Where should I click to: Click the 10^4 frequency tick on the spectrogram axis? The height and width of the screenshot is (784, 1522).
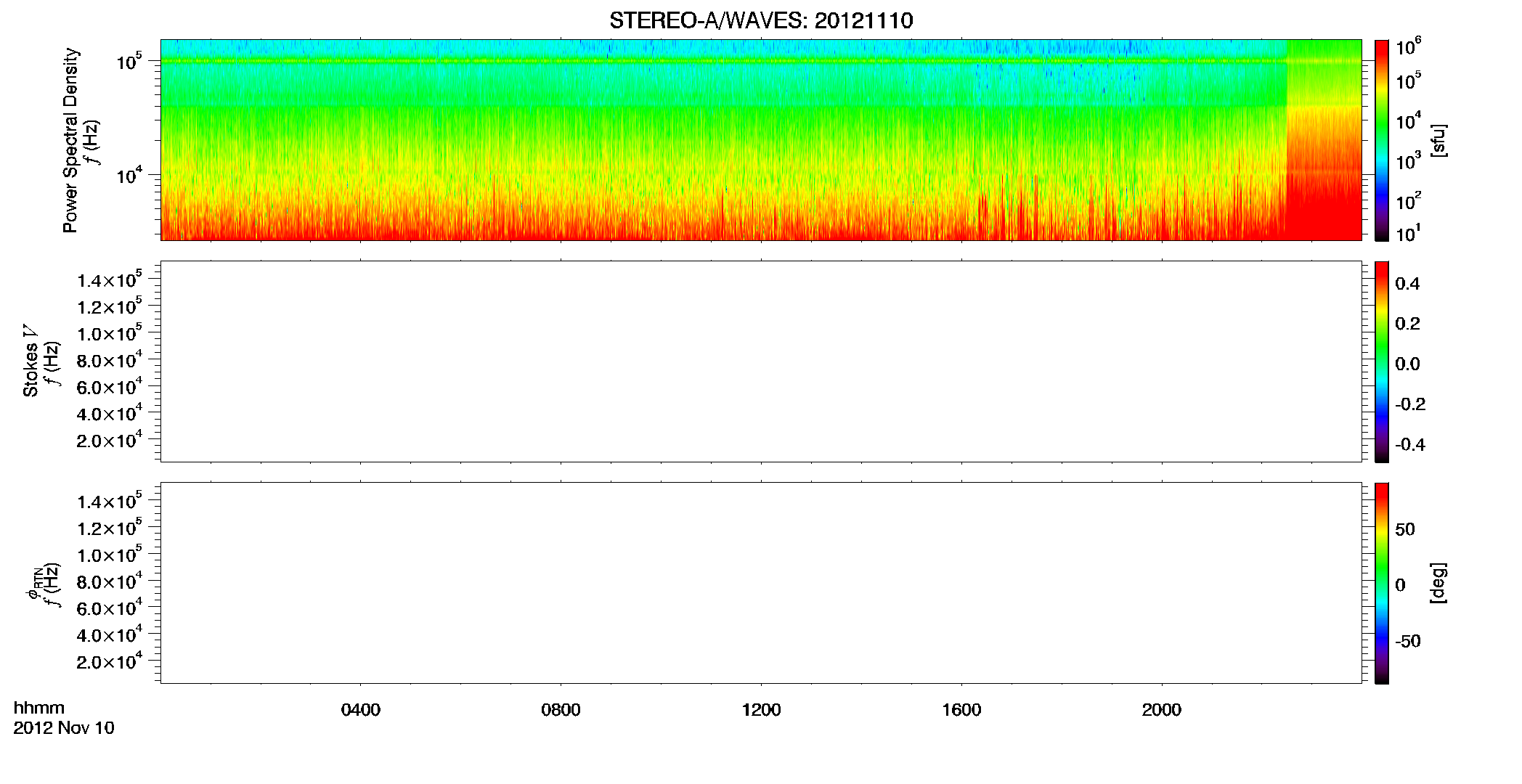(x=129, y=176)
